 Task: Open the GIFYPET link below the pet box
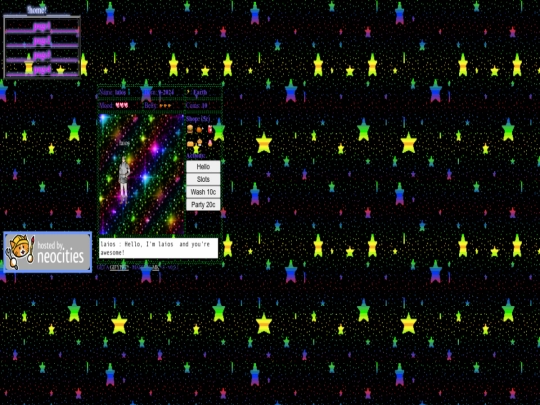(x=119, y=268)
